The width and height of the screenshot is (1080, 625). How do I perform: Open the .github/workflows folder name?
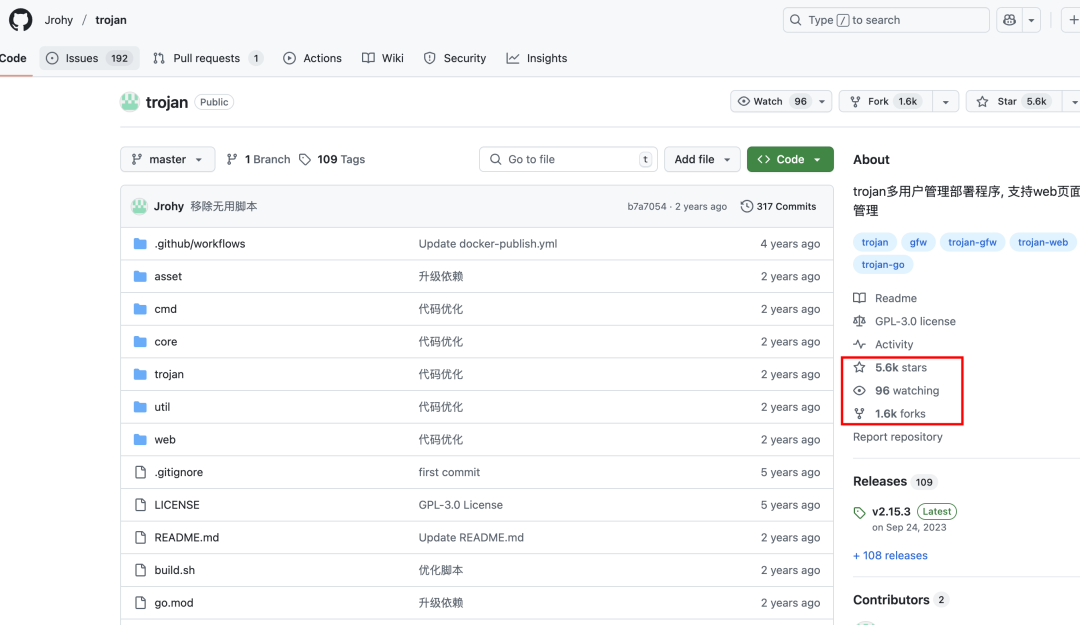pyautogui.click(x=200, y=243)
